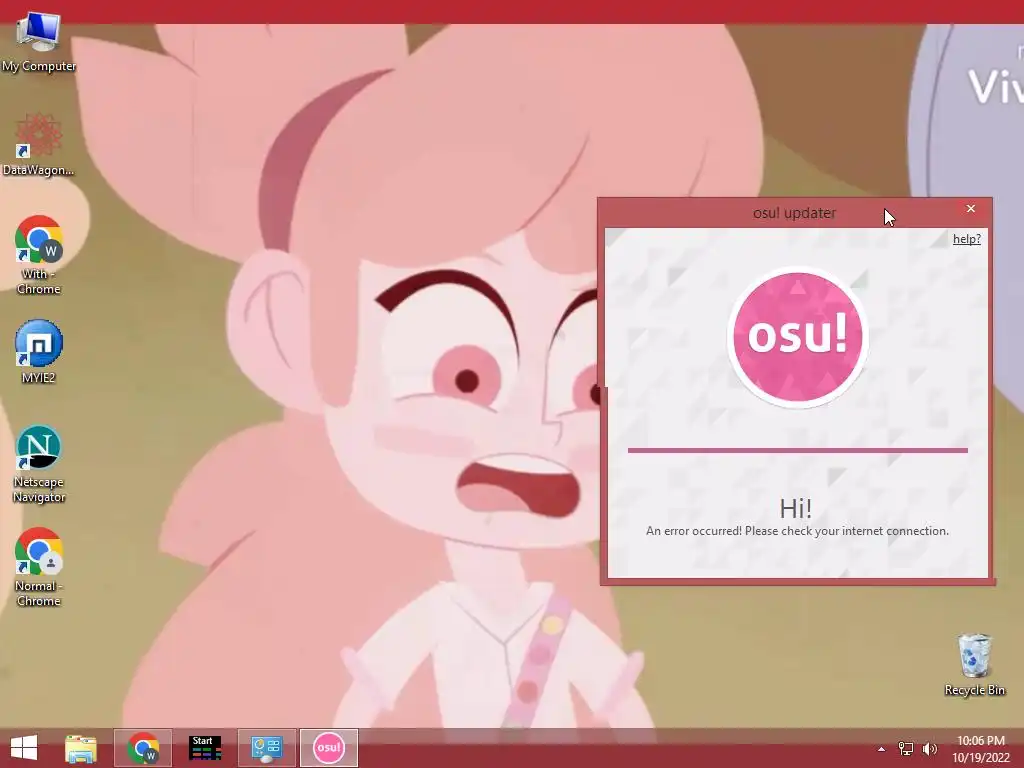Click the pink osu! logo in updater
Image resolution: width=1024 pixels, height=768 pixels.
(797, 336)
